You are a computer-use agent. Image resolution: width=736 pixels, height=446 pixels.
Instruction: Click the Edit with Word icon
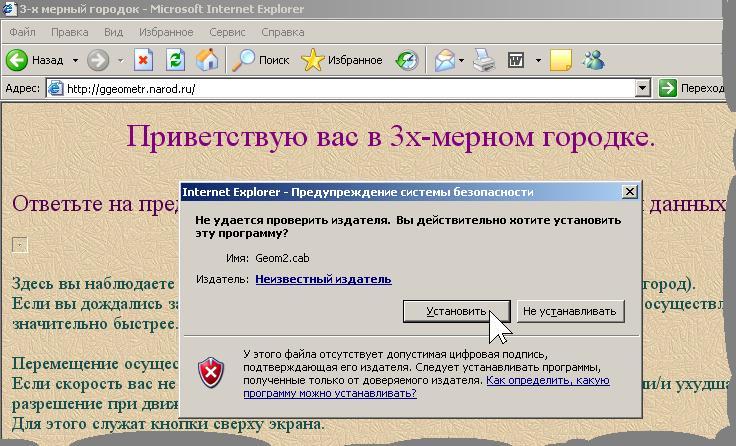point(516,60)
